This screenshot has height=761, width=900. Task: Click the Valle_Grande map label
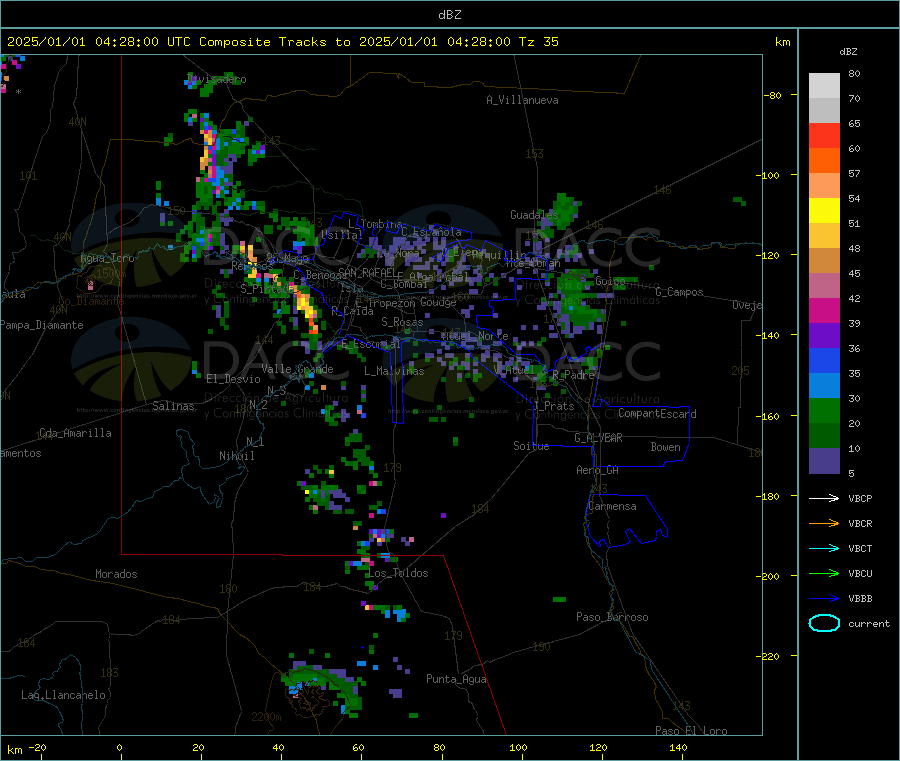[x=297, y=368]
